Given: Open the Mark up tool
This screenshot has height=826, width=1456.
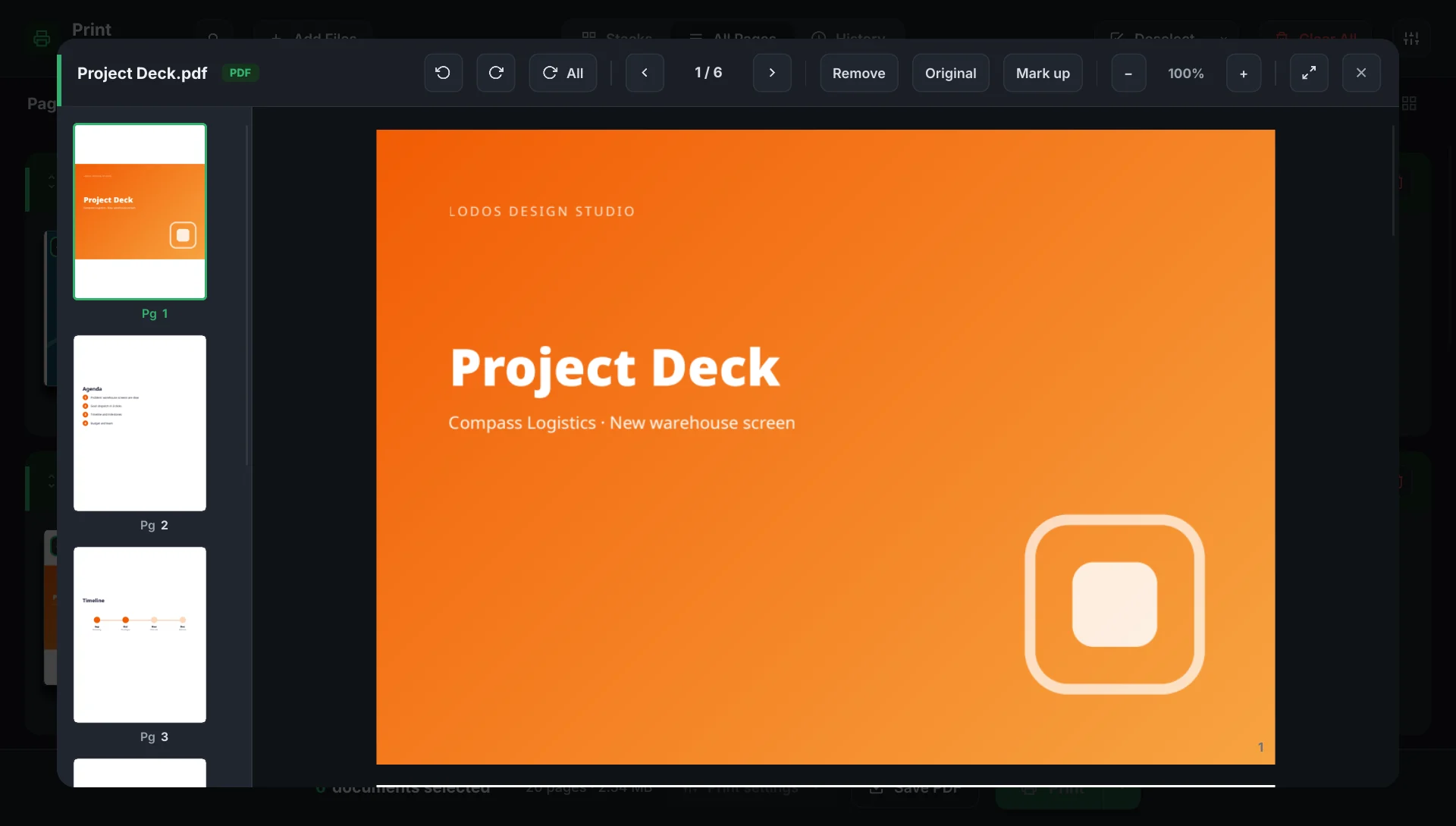Looking at the screenshot, I should [1043, 73].
